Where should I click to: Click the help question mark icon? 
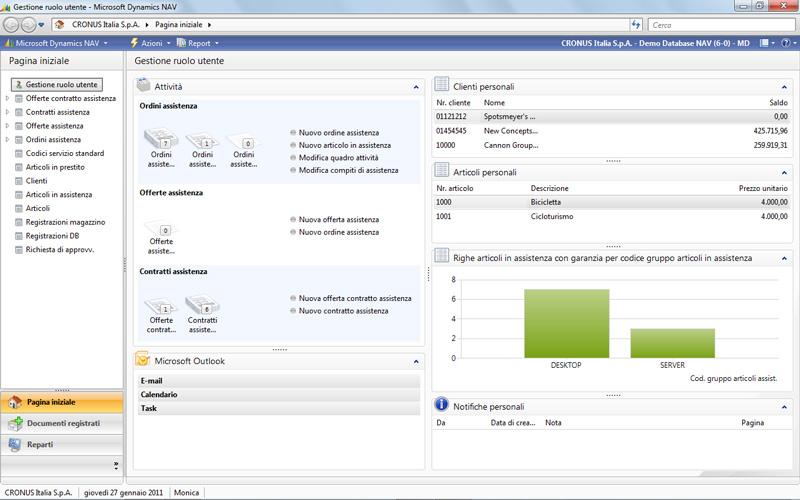[788, 43]
